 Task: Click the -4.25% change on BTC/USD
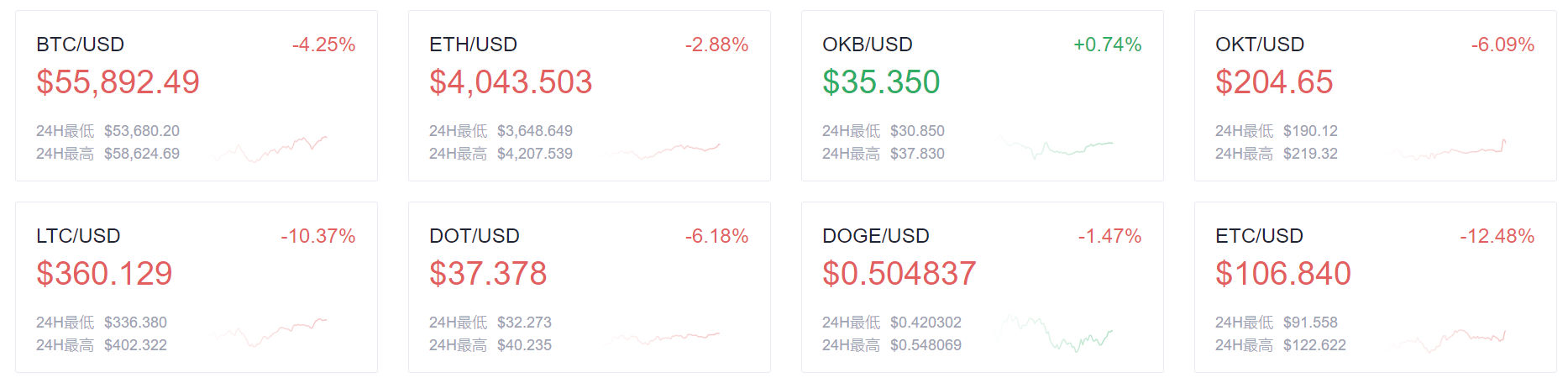323,45
